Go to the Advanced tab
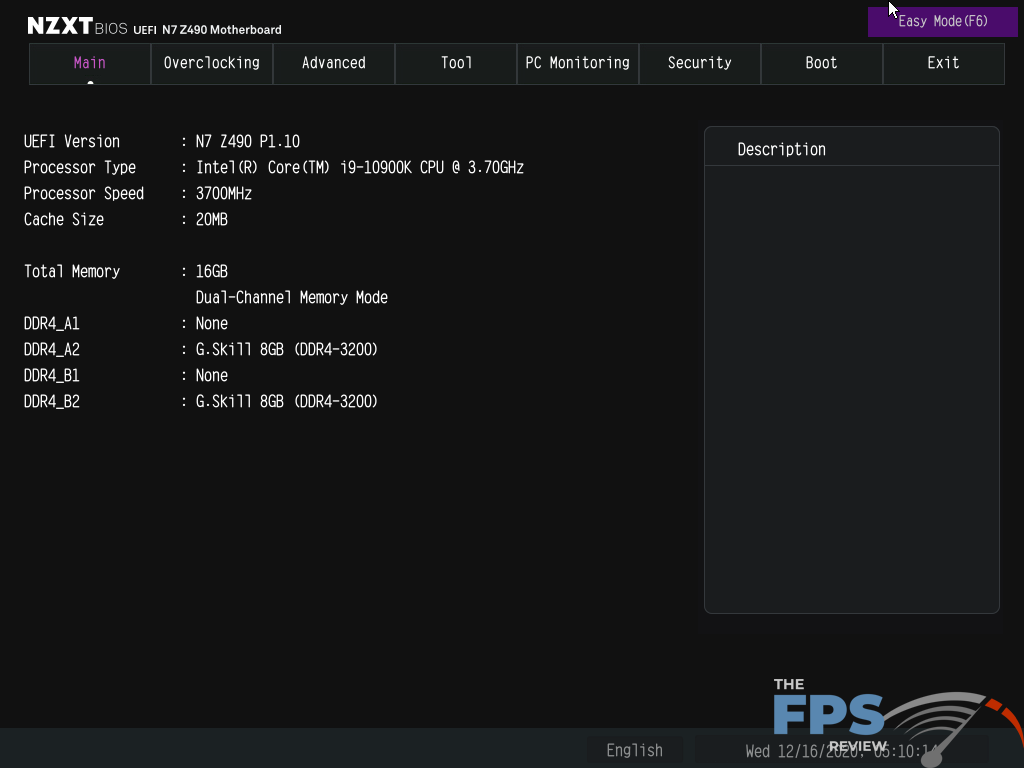 point(334,63)
